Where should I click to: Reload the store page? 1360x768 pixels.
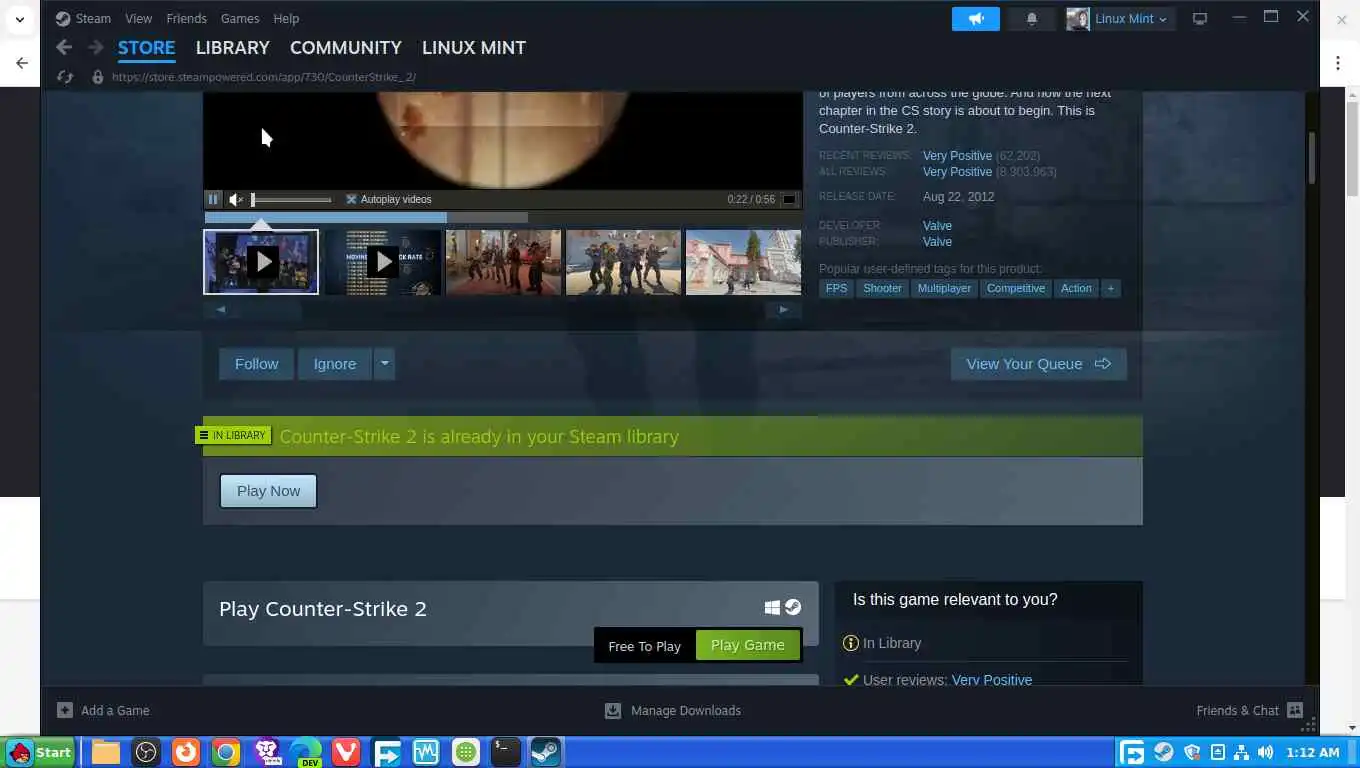tap(65, 76)
